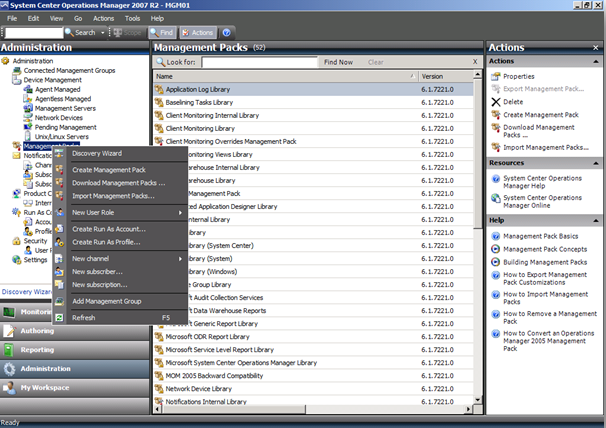Click Network Device Library pack icon
Screen dimensions: 606x428
click(159, 389)
